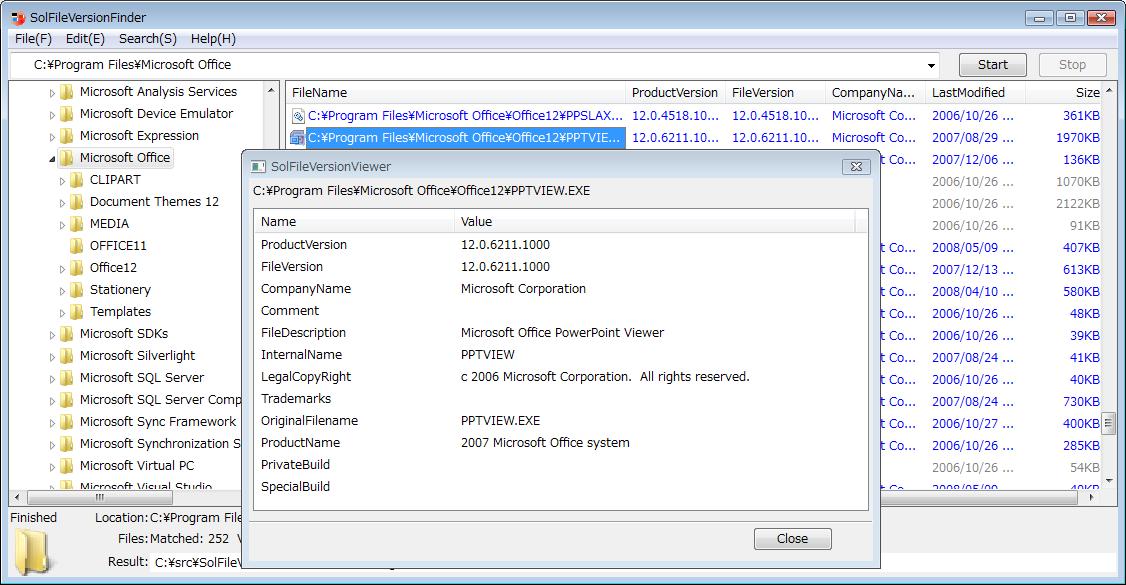Click the folder tree horizontal scrollbar thumb

pos(100,497)
